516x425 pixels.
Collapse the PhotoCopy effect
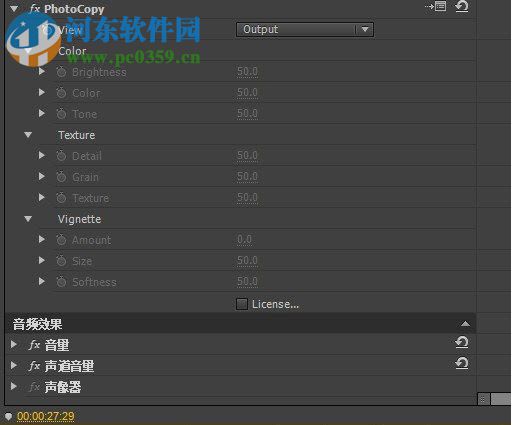coord(14,9)
